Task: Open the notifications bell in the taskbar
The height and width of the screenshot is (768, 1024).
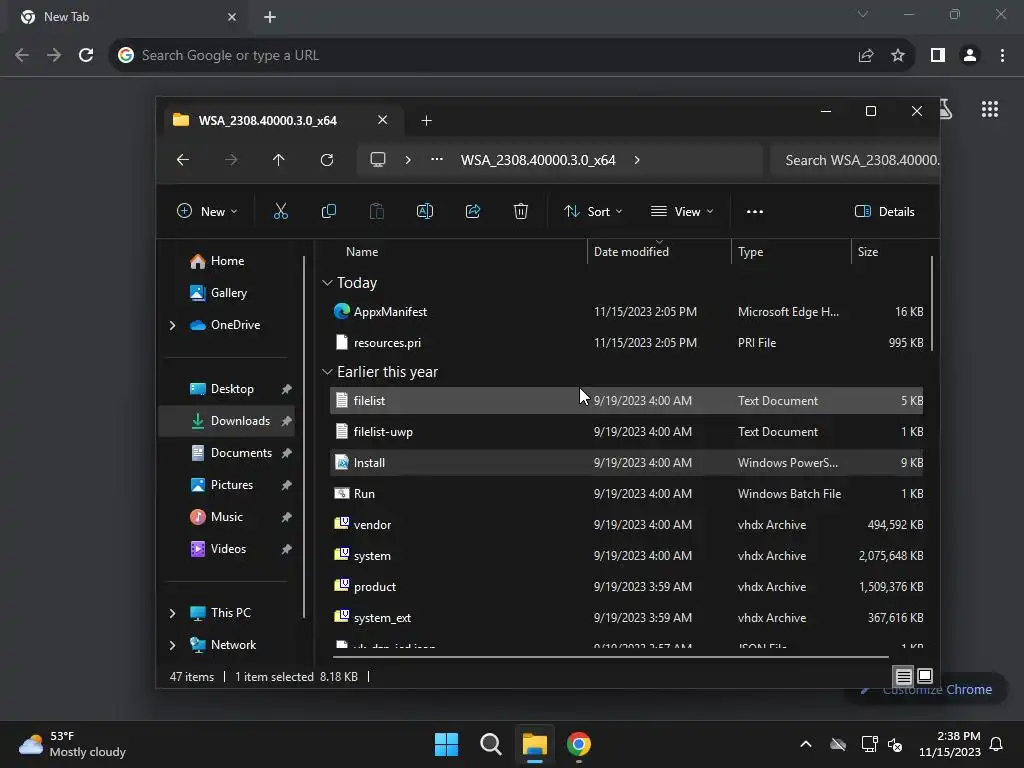Action: 997,744
